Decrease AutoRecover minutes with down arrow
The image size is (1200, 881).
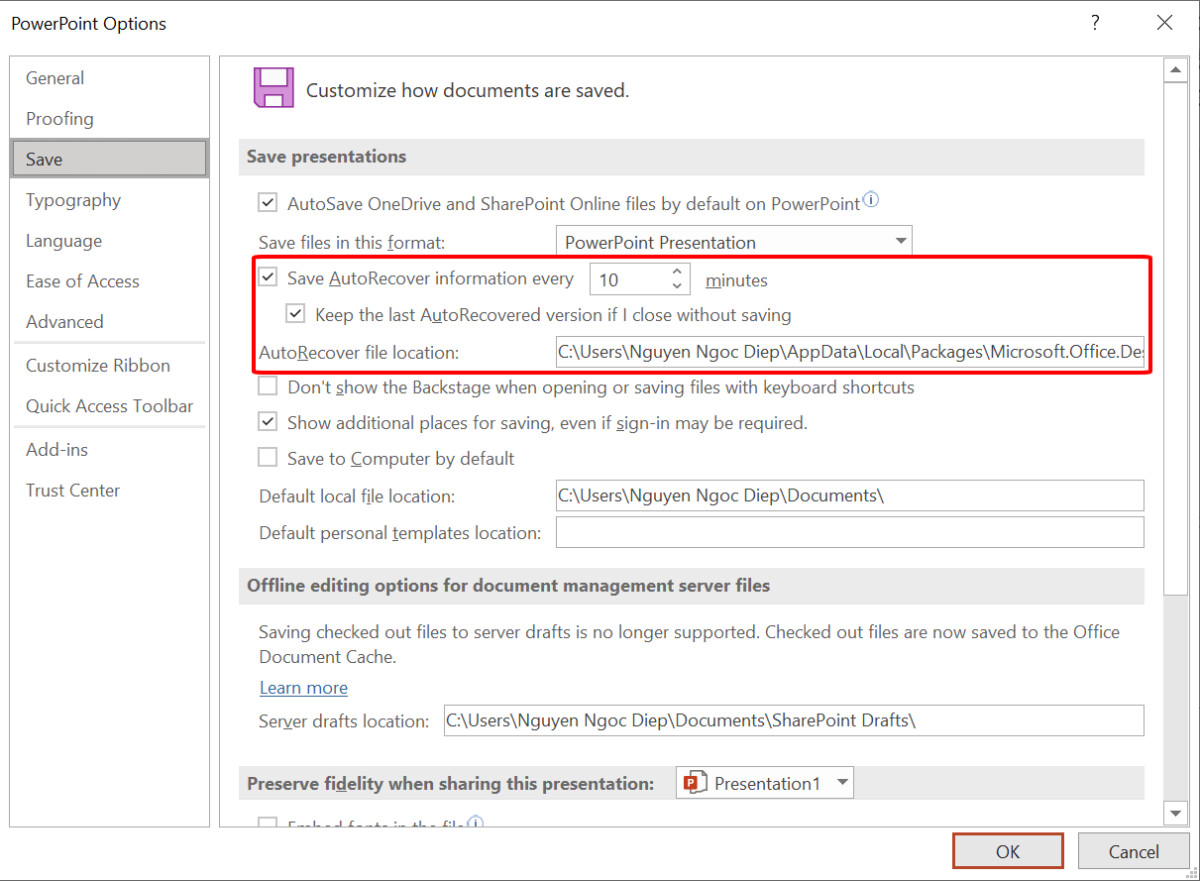677,286
